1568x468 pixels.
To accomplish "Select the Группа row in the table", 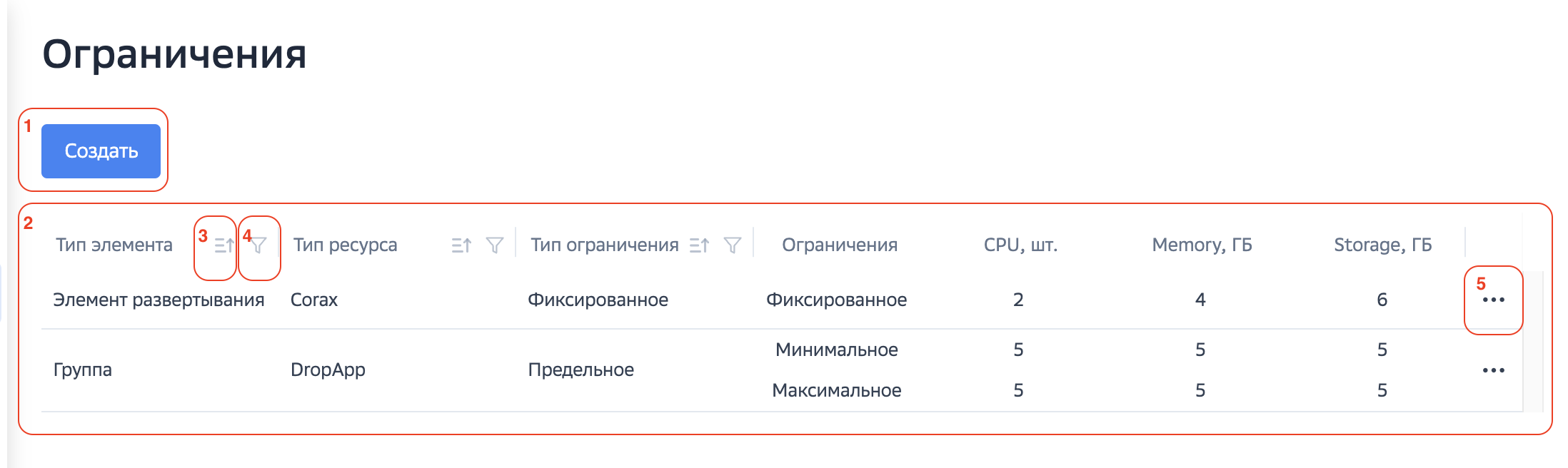I will tap(82, 370).
